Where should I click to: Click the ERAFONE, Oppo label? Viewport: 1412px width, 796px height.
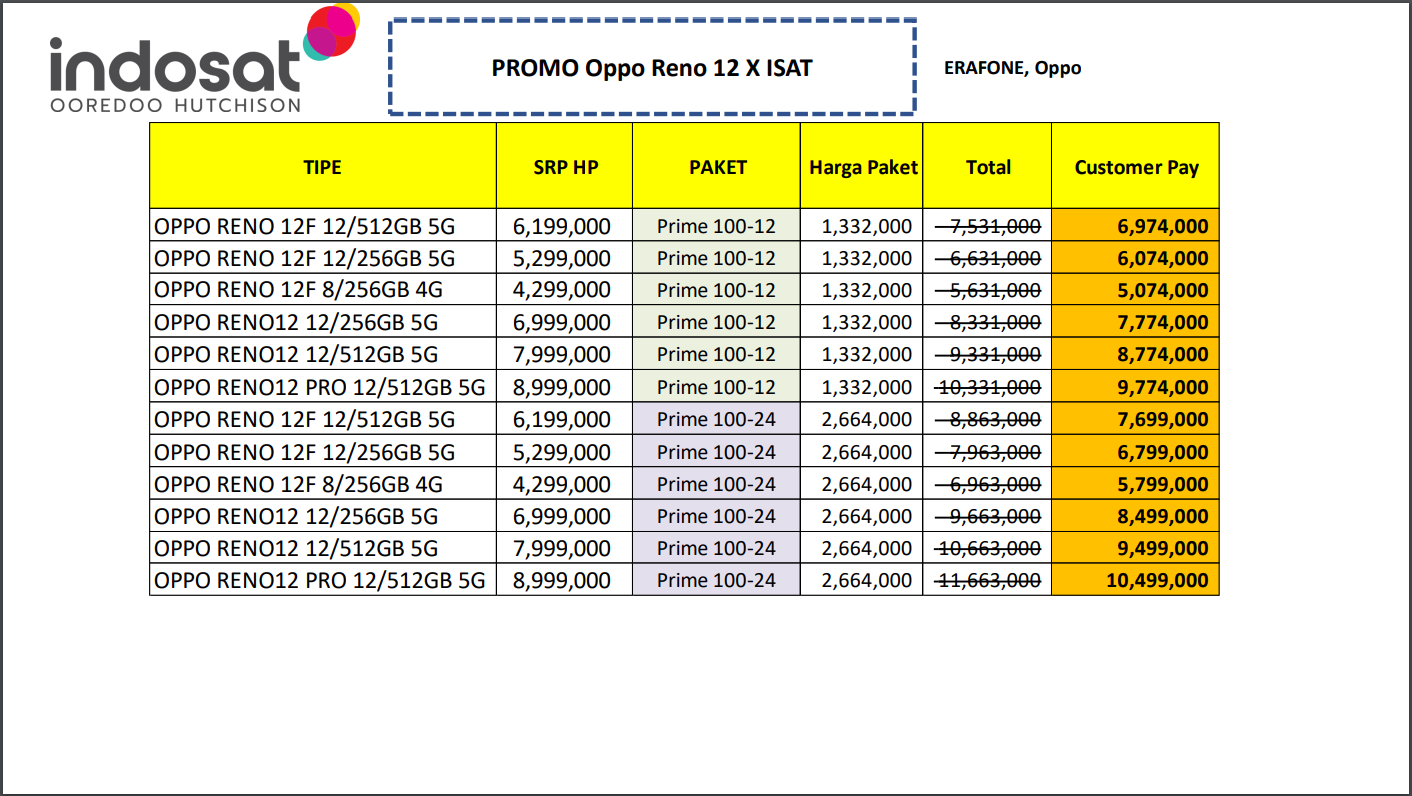point(1012,68)
